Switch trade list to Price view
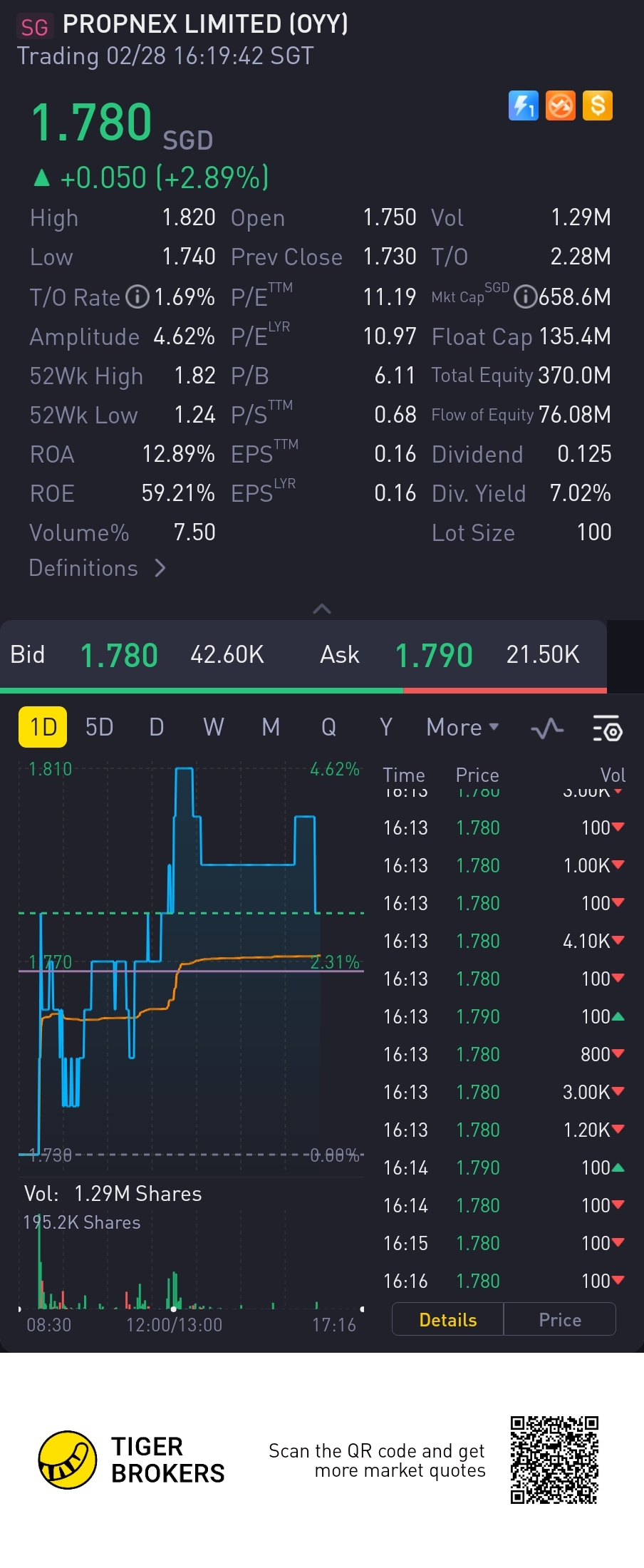The height and width of the screenshot is (1568, 644). tap(560, 1320)
